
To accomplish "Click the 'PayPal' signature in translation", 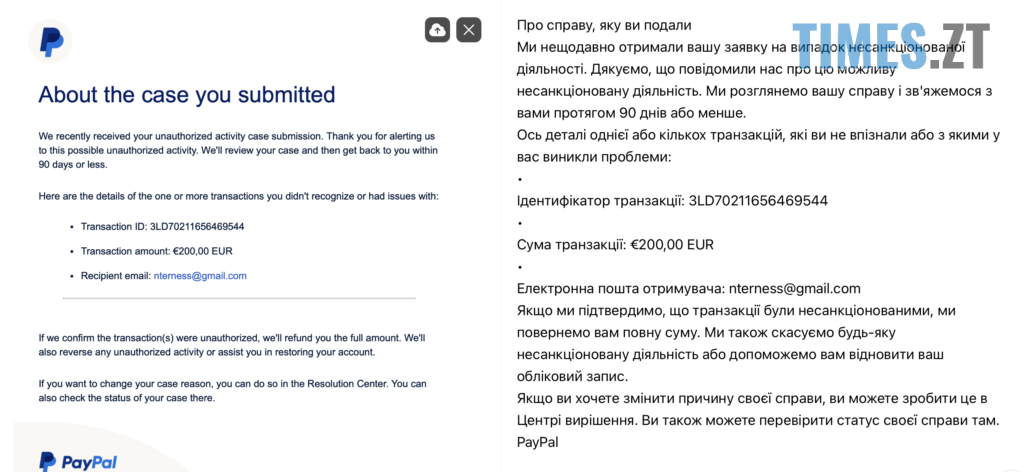I will (537, 443).
